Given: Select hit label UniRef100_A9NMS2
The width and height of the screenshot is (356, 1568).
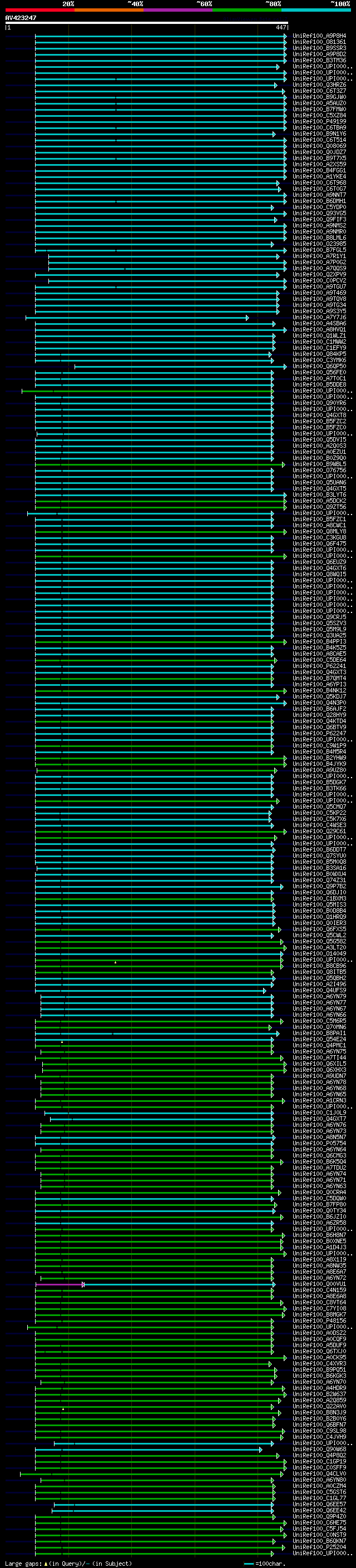Looking at the screenshot, I should coord(319,226).
